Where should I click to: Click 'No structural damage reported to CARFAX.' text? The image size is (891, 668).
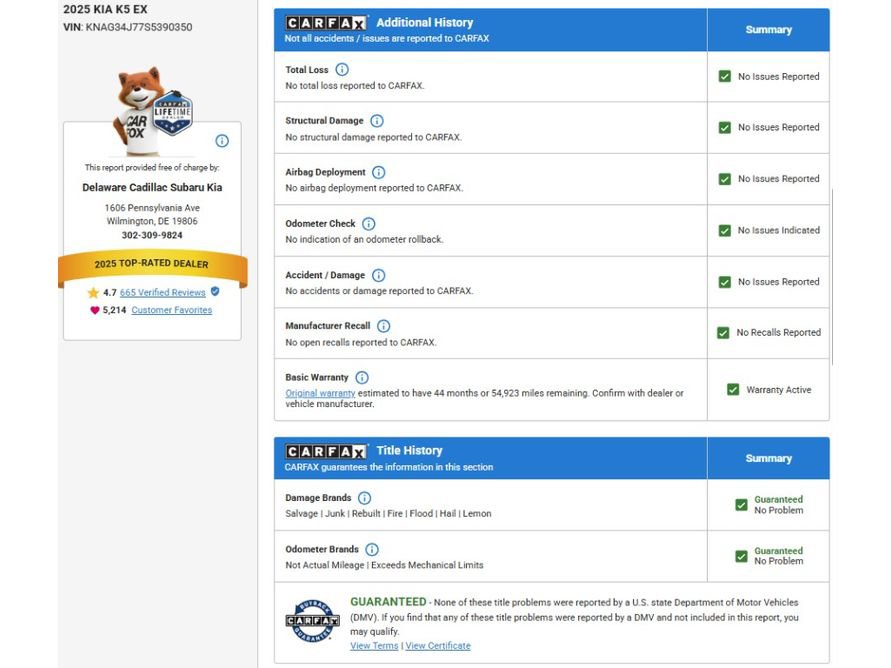pyautogui.click(x=373, y=137)
